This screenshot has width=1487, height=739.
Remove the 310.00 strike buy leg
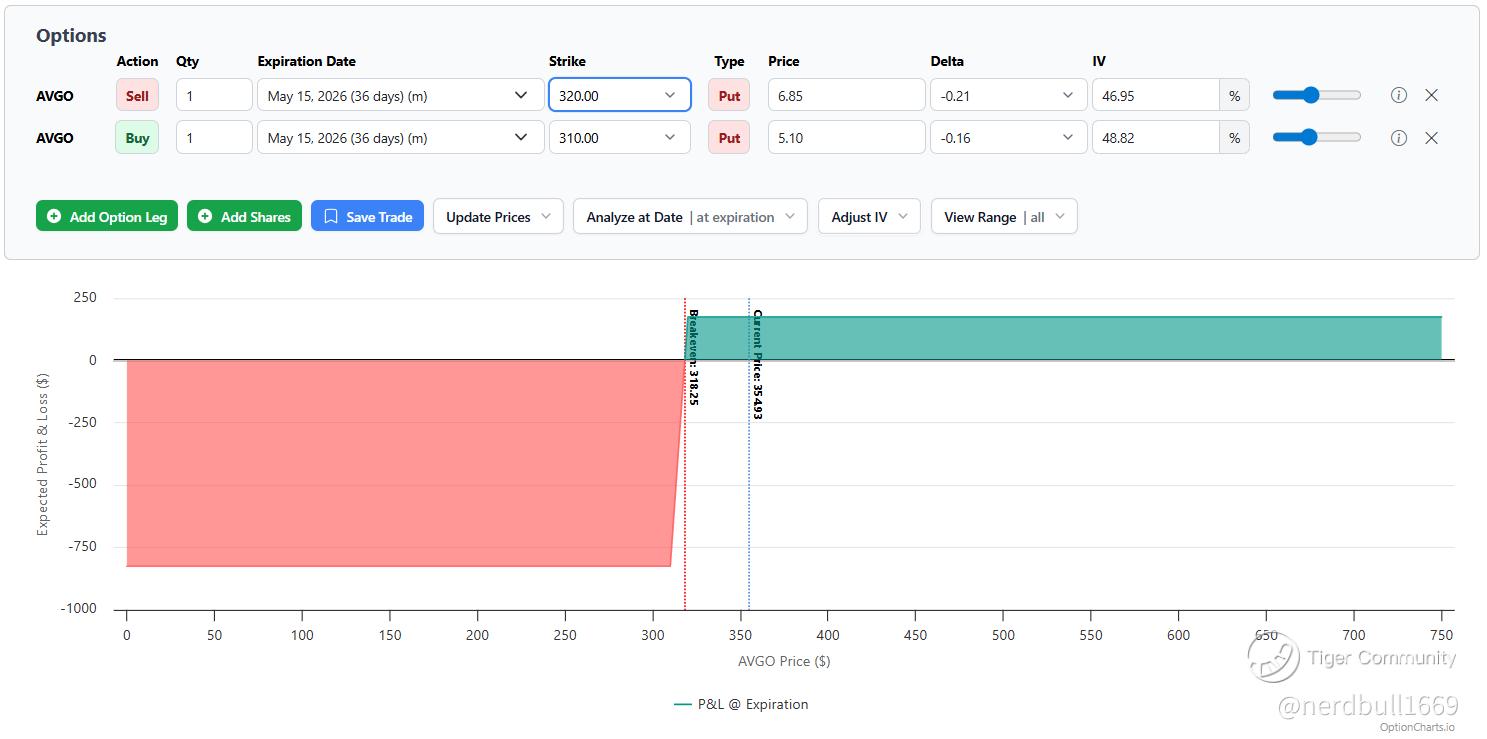pyautogui.click(x=1431, y=138)
